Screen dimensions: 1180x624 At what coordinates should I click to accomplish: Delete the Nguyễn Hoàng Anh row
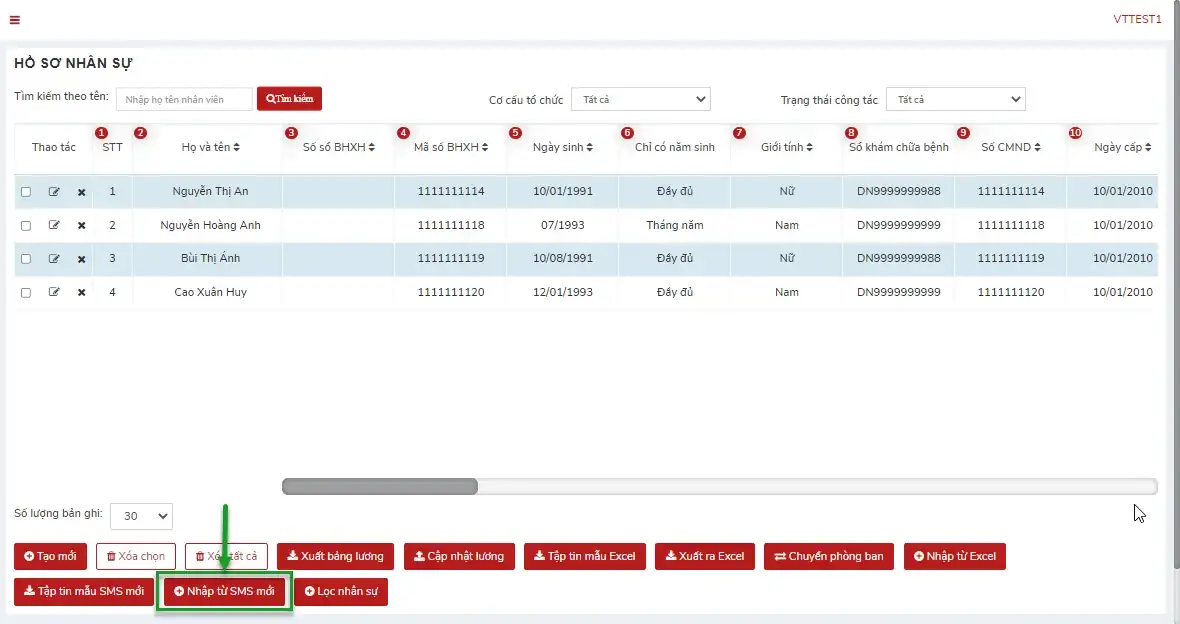[81, 225]
